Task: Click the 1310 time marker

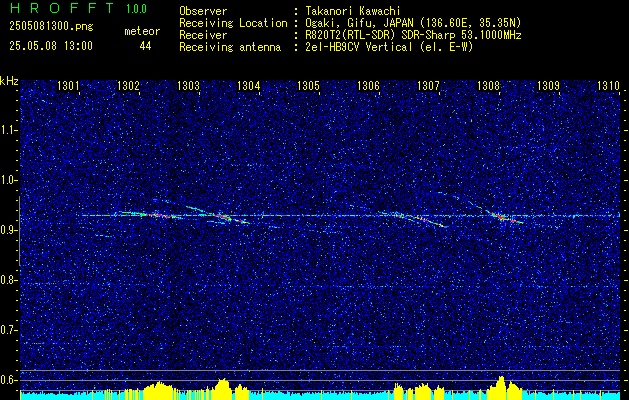Action: tap(608, 85)
